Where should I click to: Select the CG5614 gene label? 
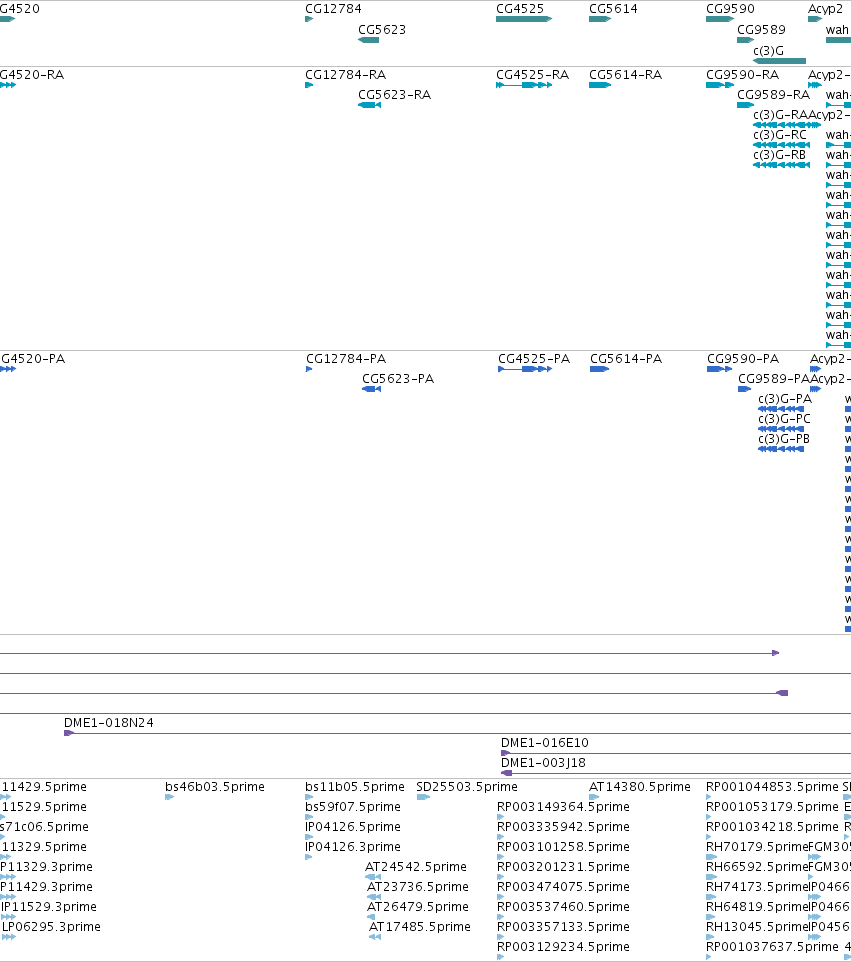pos(613,9)
